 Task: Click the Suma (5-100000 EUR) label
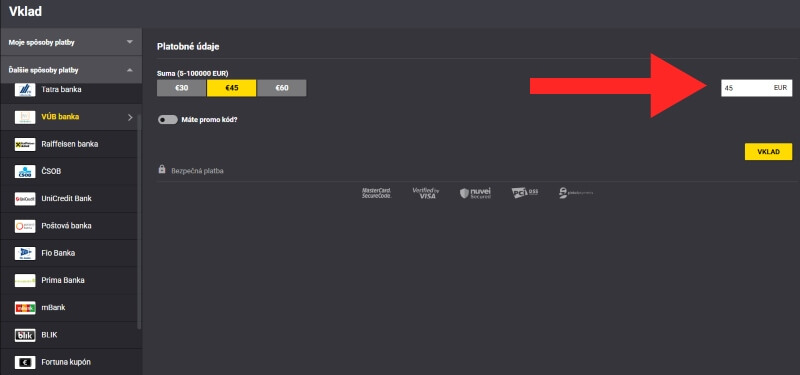(x=192, y=73)
